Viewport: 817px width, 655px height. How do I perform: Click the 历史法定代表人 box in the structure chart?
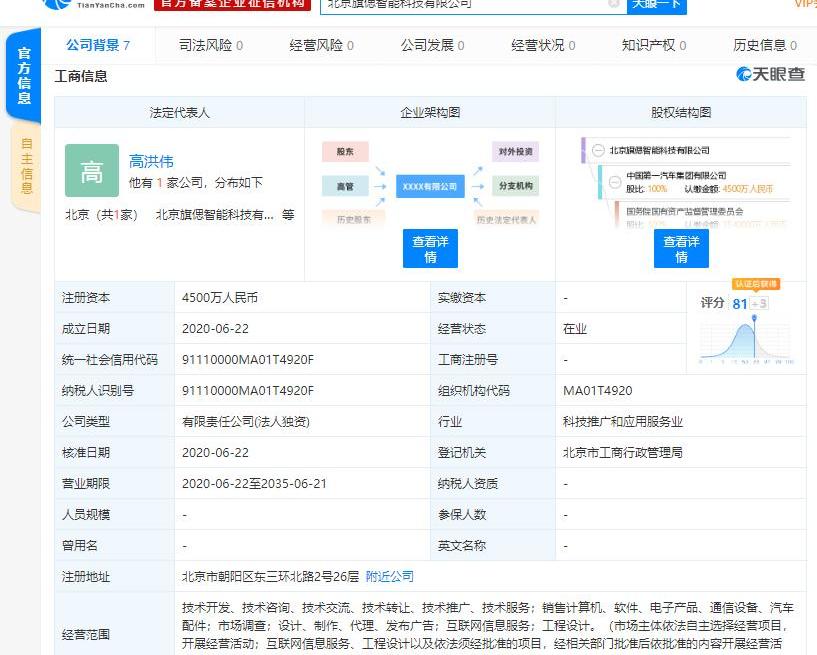(x=506, y=219)
